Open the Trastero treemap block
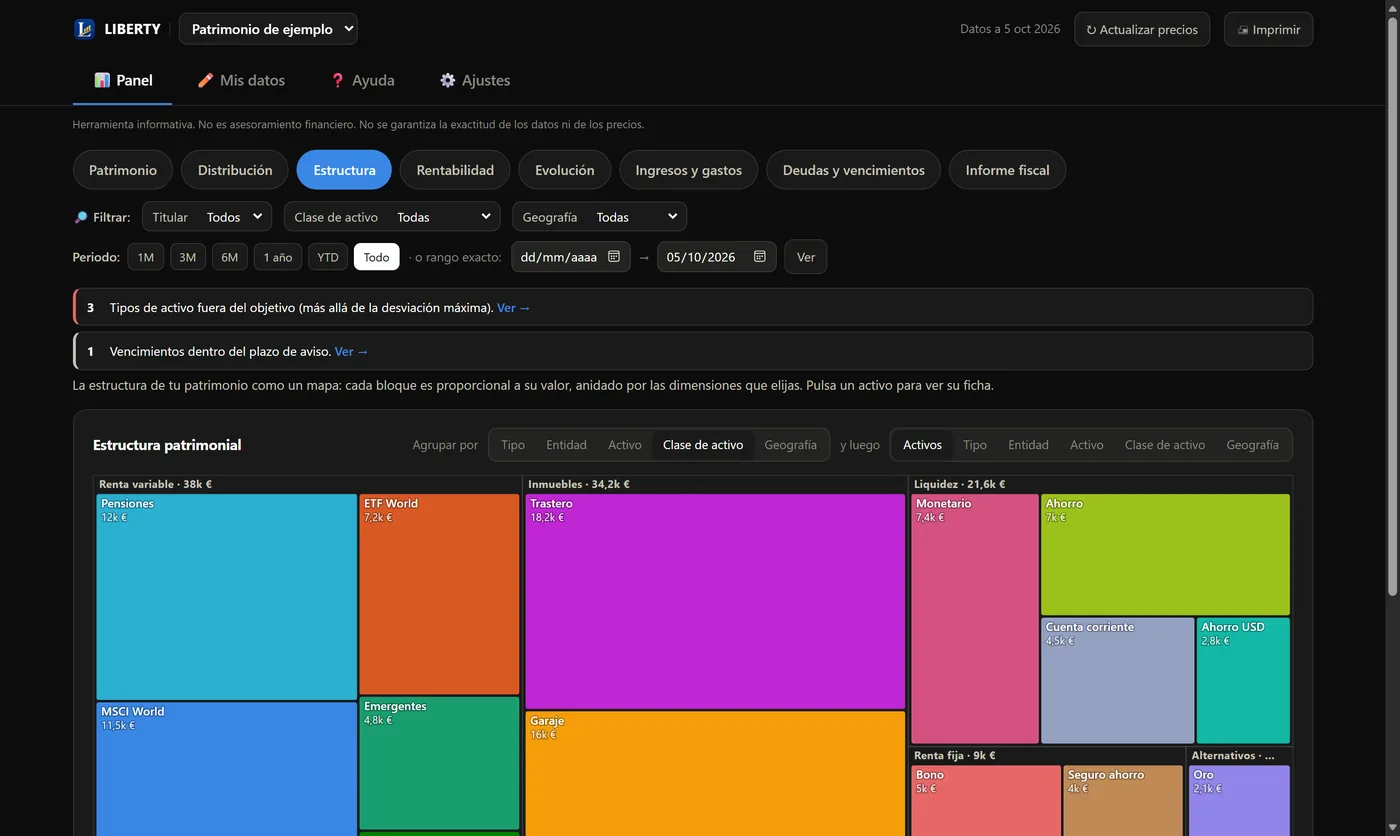This screenshot has height=836, width=1400. [x=715, y=601]
